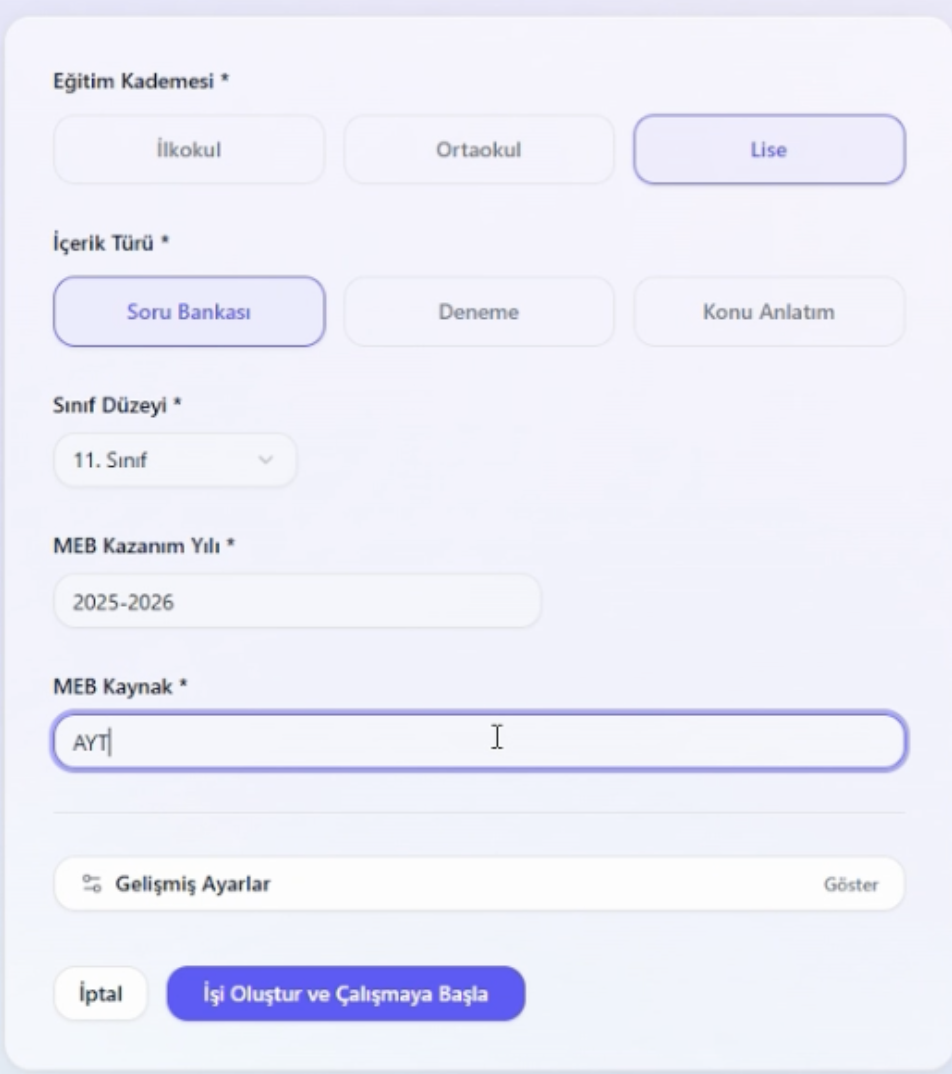Choose Ortaokul education level
The height and width of the screenshot is (1074, 952).
pyautogui.click(x=479, y=150)
